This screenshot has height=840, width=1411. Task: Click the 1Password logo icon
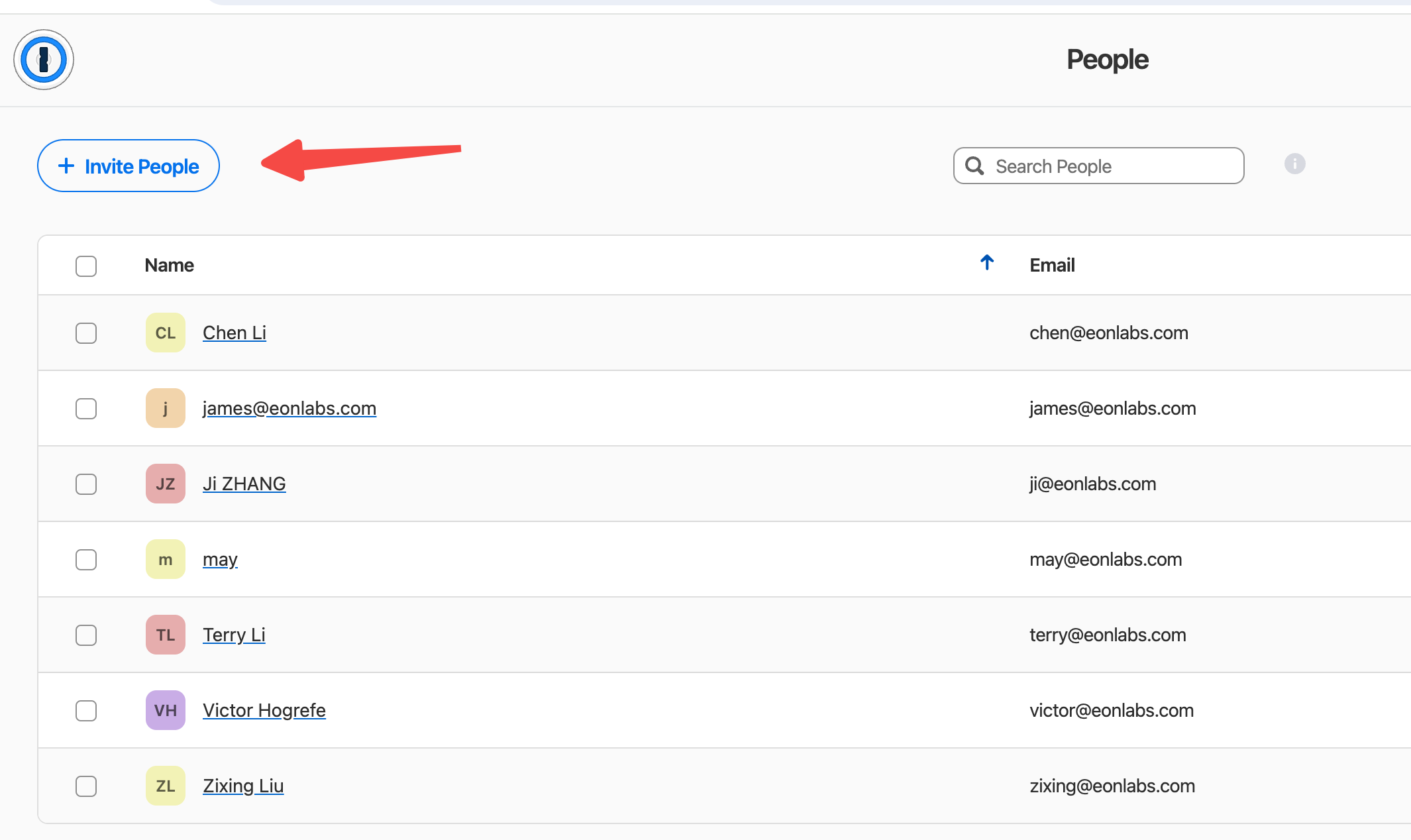tap(44, 60)
